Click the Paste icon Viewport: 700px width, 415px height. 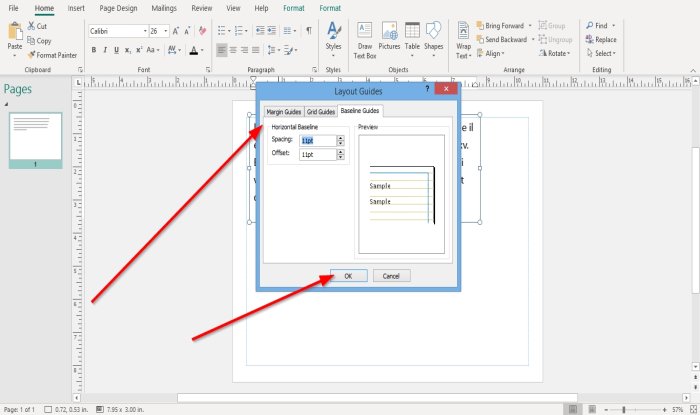click(15, 32)
